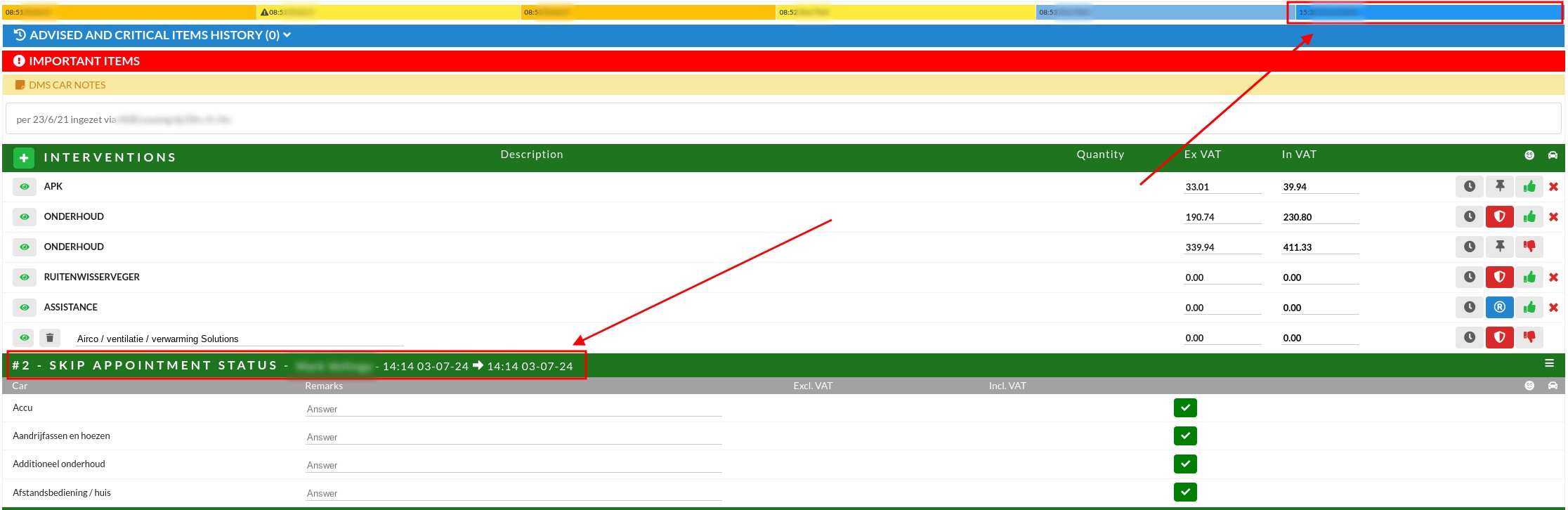Click thumbs up on first ONDERHOUD row
This screenshot has height=510, width=1568.
click(x=1529, y=216)
